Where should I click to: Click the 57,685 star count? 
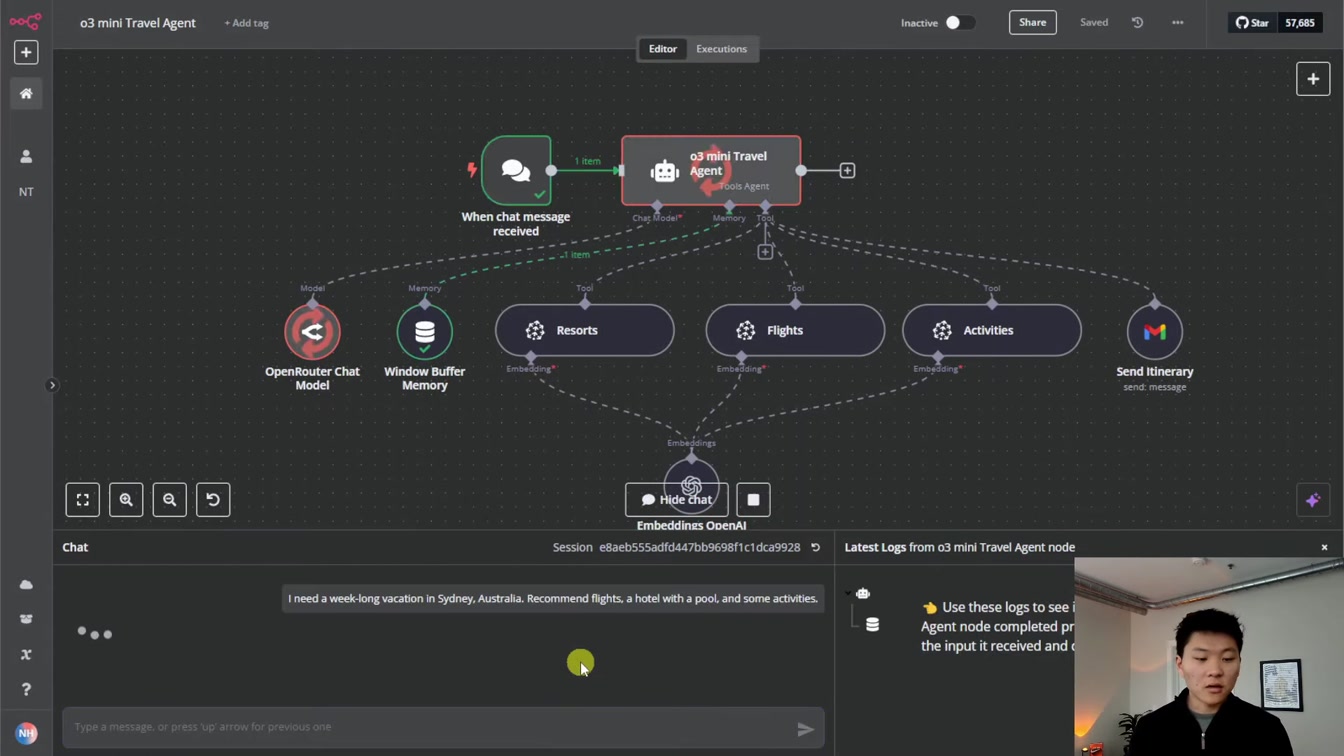[1300, 22]
